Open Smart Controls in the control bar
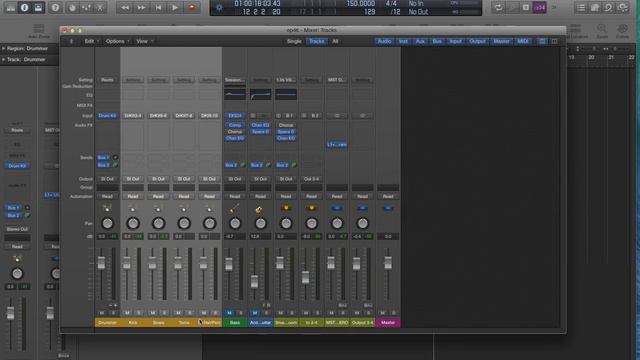The width and height of the screenshot is (640, 360). point(72,7)
